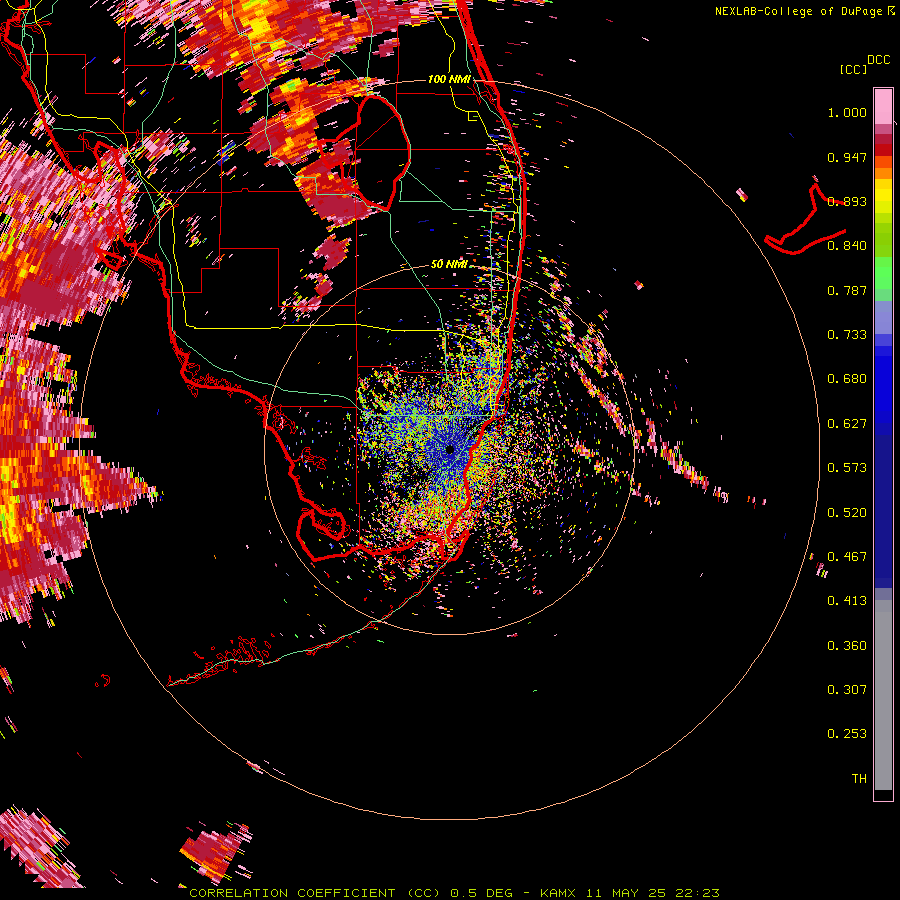Click the 50 NMI range ring label

(449, 264)
